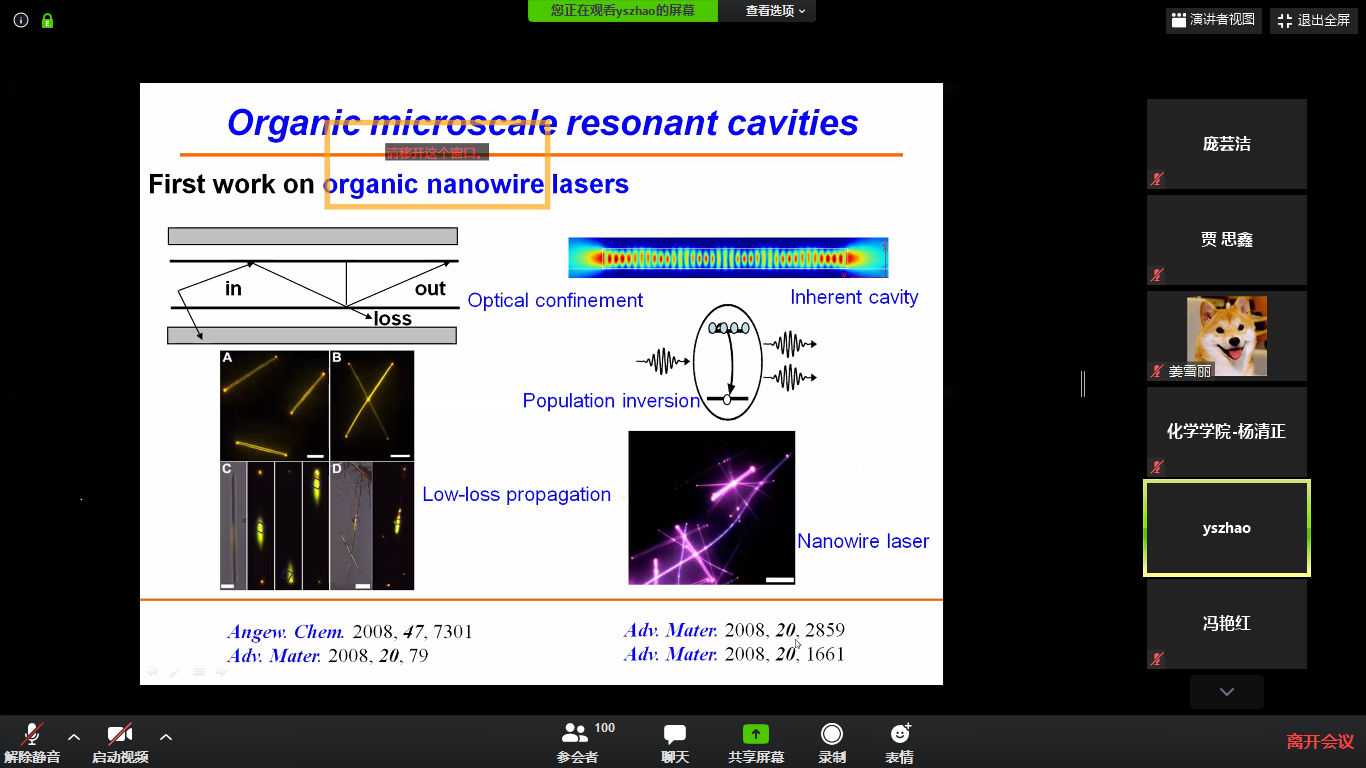Viewport: 1366px width, 768px height.
Task: Open the View Options dropdown
Action: click(x=775, y=11)
